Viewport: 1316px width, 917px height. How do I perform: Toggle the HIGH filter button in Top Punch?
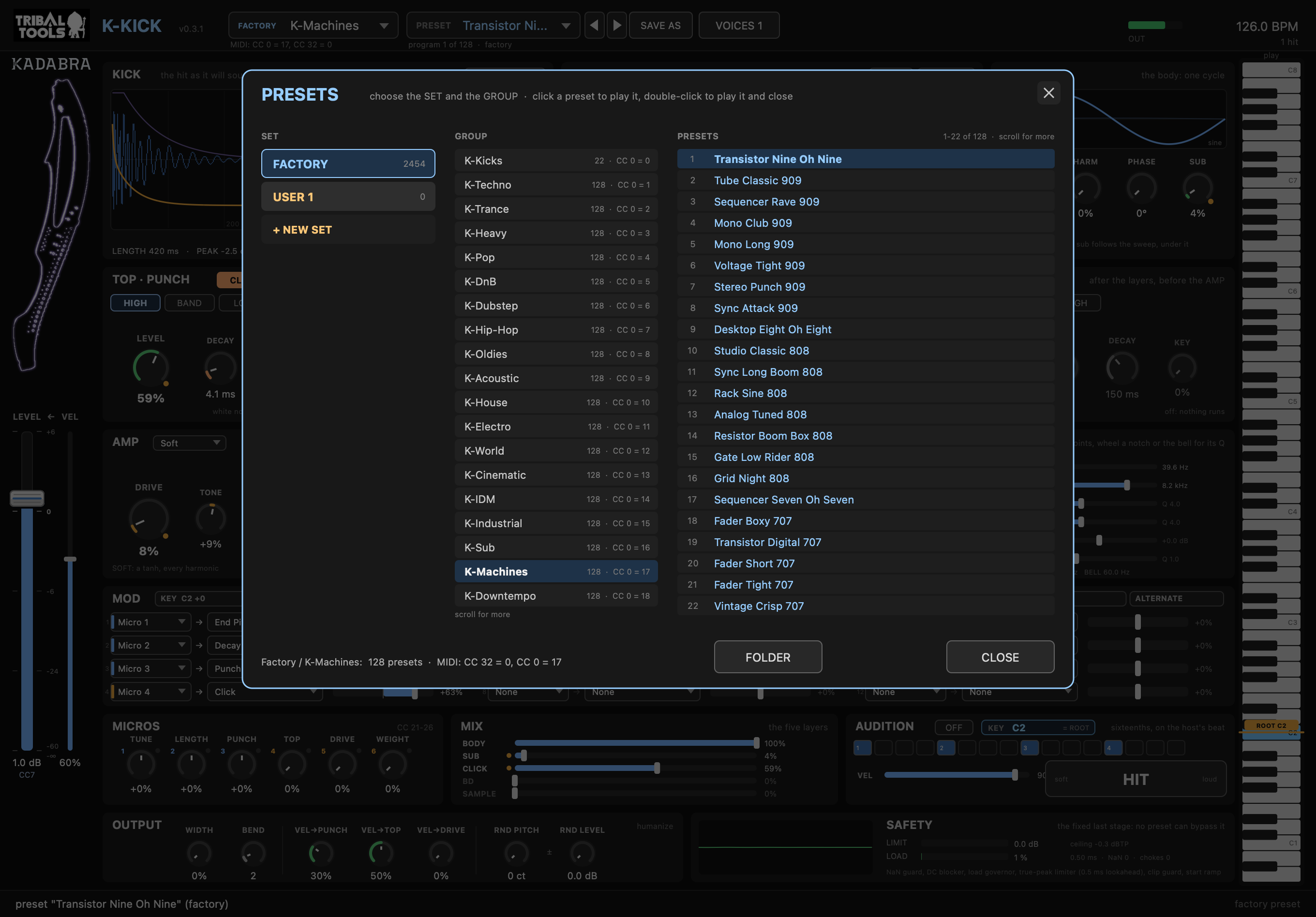tap(135, 303)
